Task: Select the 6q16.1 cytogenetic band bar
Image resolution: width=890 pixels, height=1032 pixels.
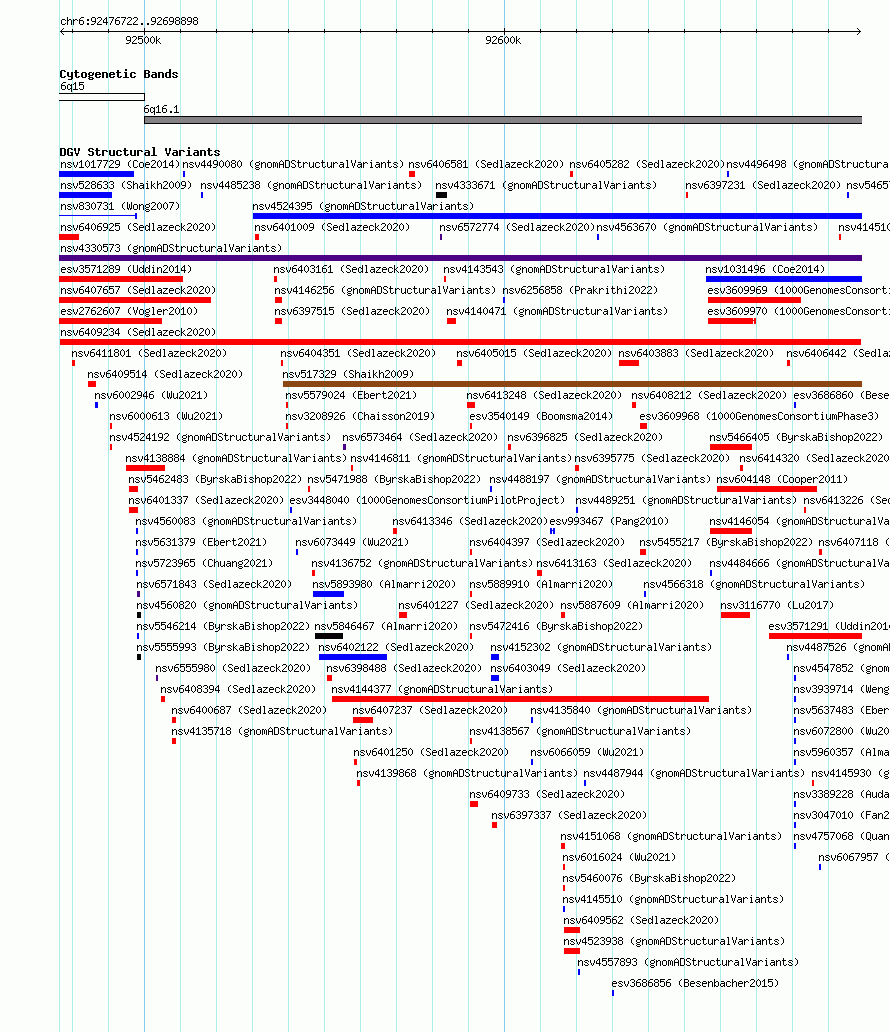Action: 503,120
